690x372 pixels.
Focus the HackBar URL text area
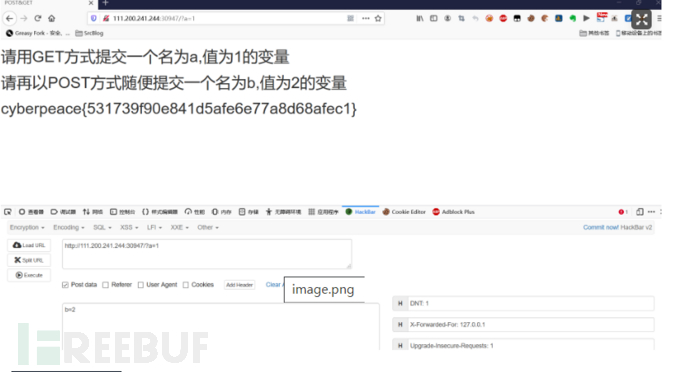click(x=207, y=254)
